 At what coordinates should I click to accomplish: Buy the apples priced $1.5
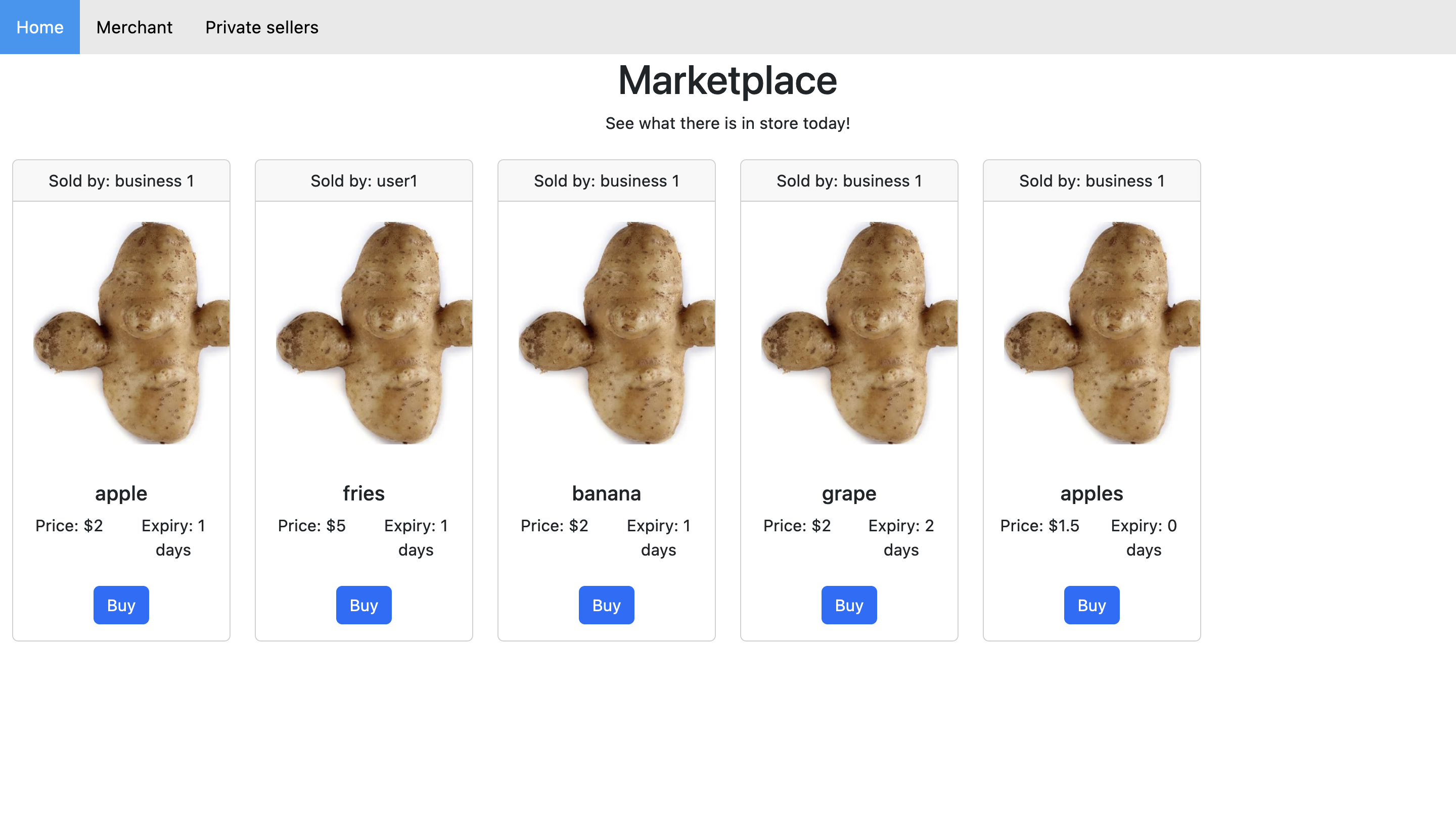[1091, 605]
